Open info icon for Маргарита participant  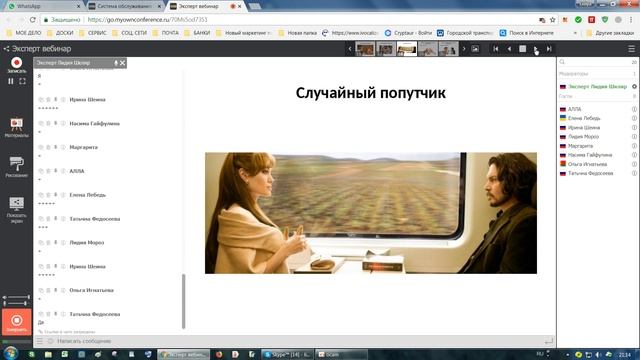pyautogui.click(x=634, y=146)
